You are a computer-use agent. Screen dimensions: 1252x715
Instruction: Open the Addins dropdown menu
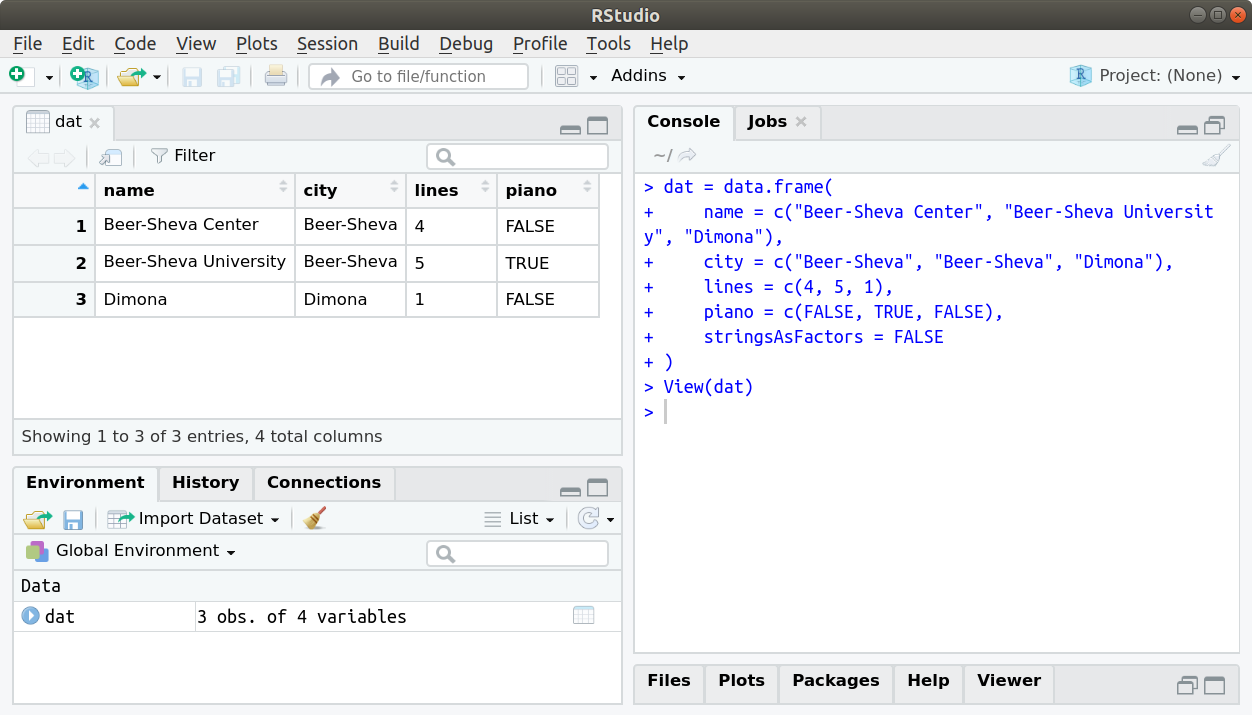pos(648,76)
